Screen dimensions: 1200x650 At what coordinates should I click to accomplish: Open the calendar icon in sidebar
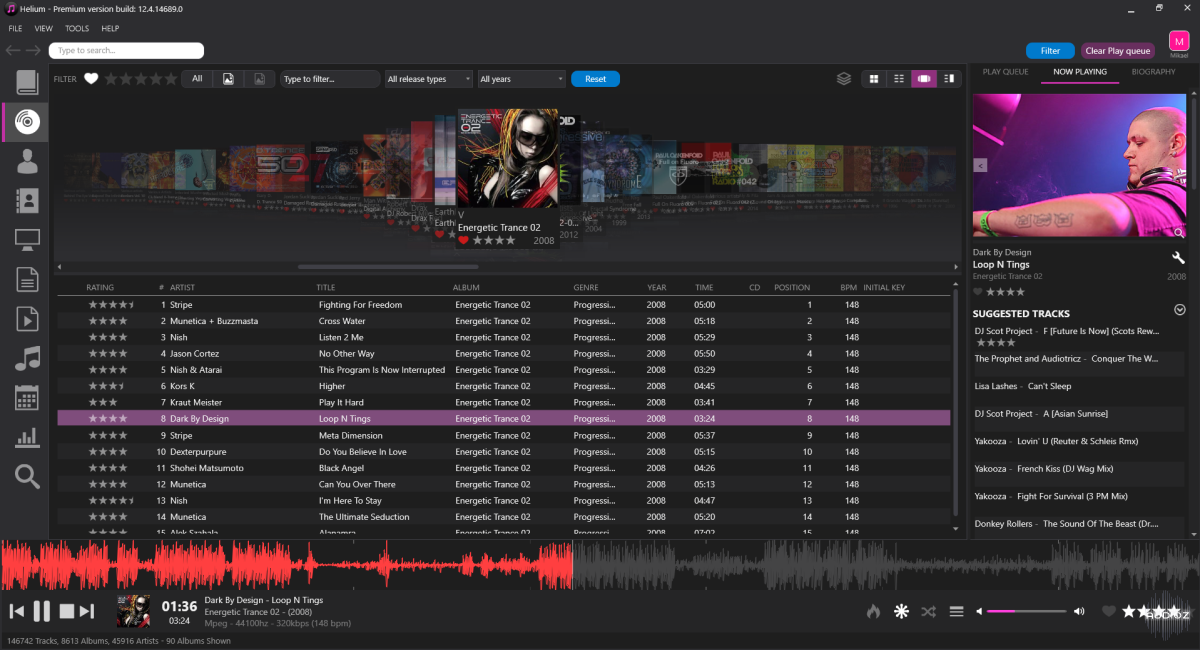27,397
